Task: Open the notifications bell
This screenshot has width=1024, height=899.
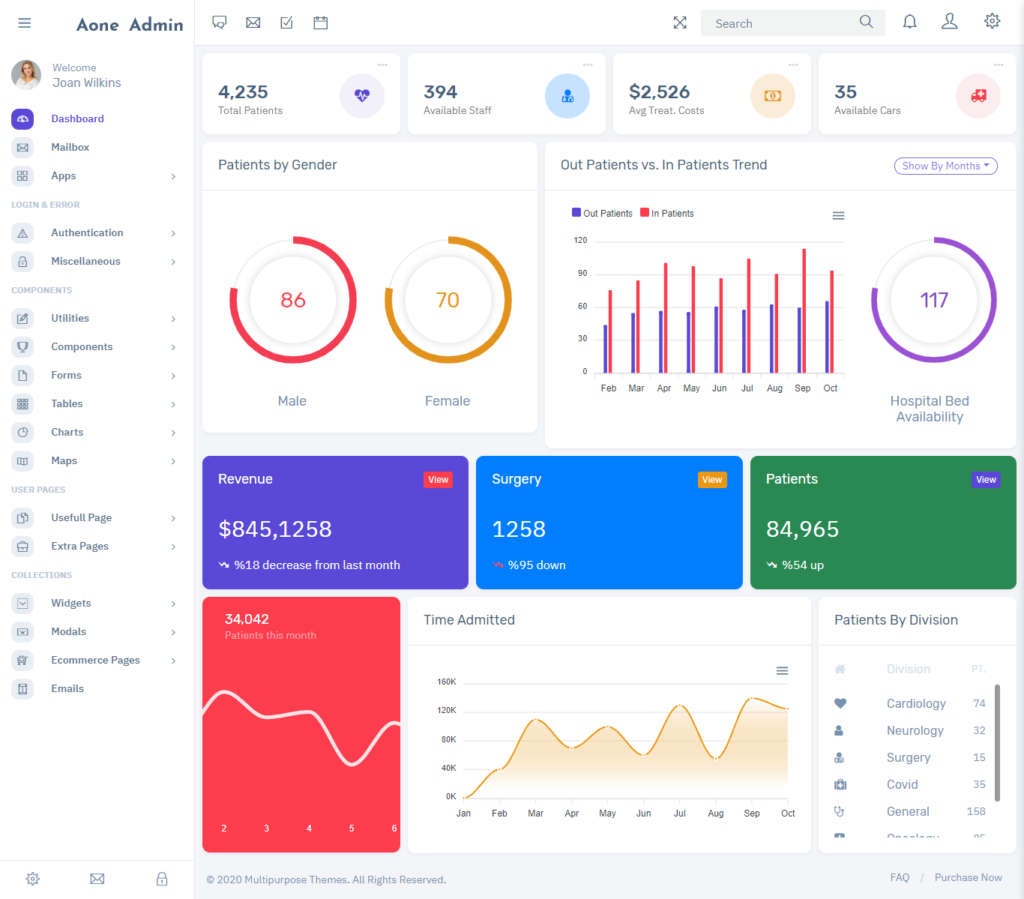Action: point(909,21)
